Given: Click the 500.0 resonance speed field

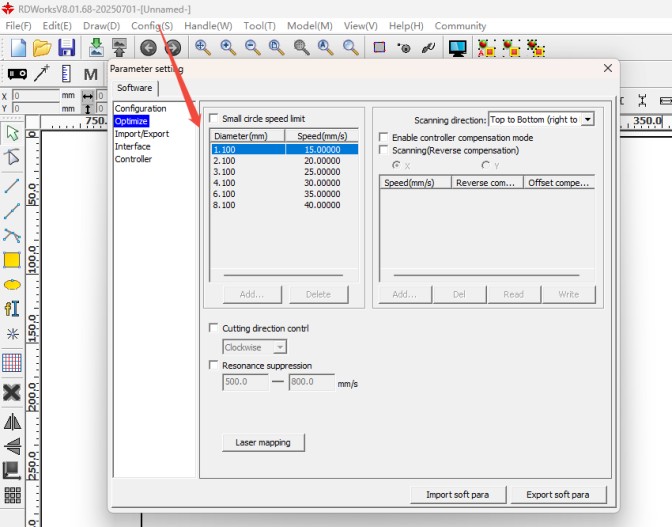Looking at the screenshot, I should (x=245, y=382).
